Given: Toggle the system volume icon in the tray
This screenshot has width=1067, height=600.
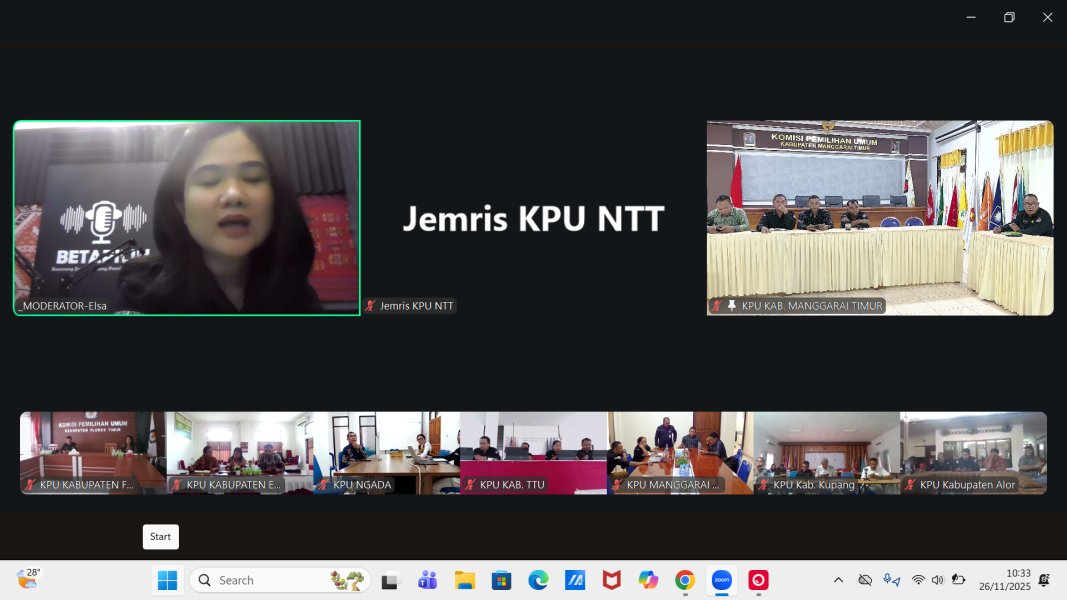Looking at the screenshot, I should pos(937,580).
